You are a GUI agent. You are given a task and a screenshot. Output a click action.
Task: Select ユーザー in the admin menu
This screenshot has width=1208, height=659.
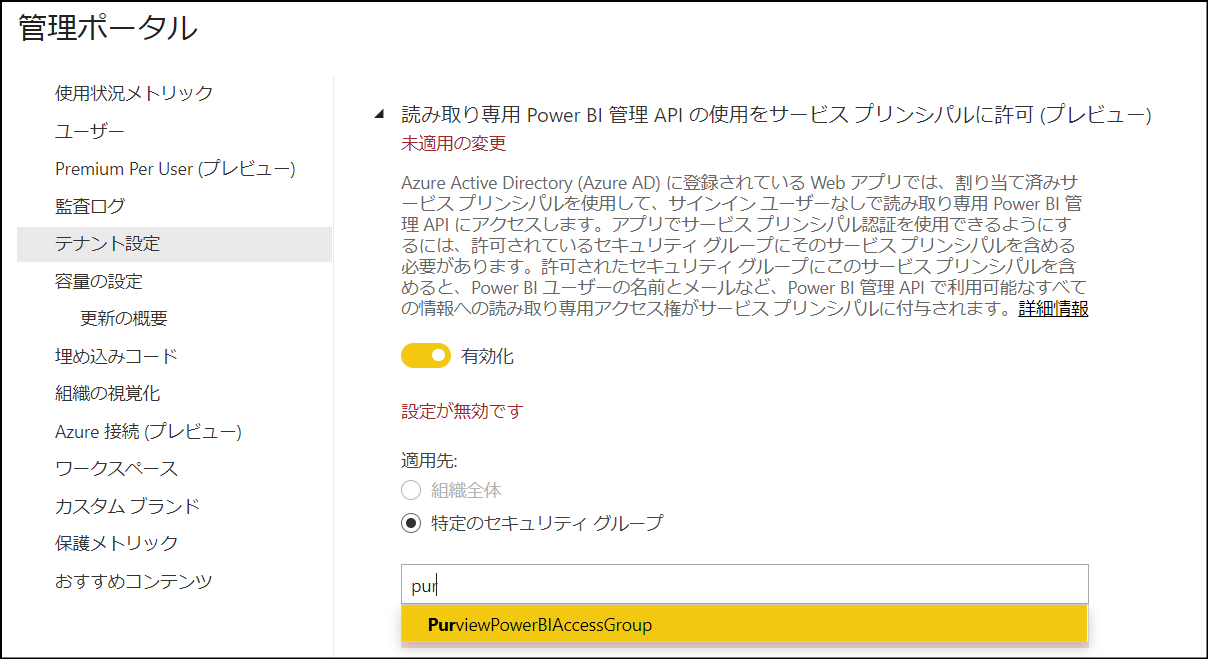pyautogui.click(x=89, y=131)
